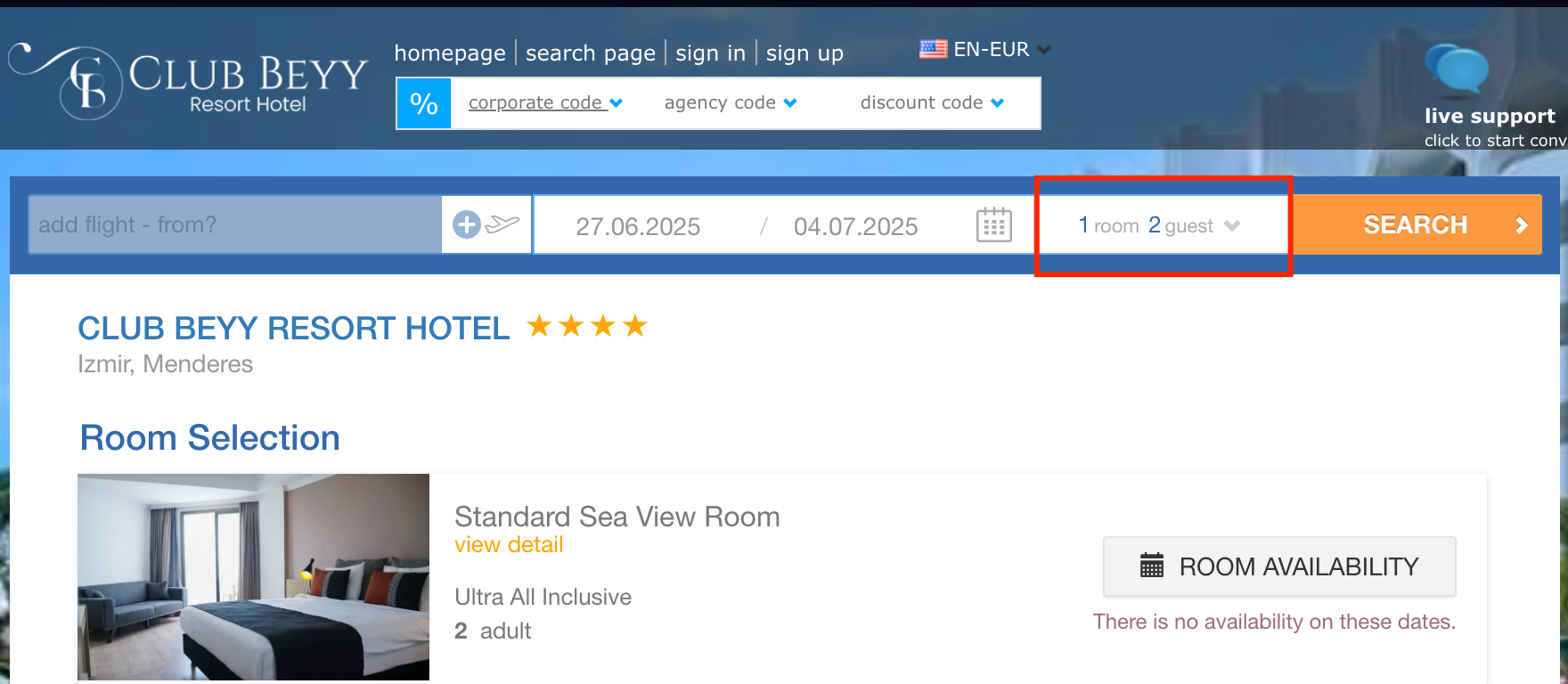
Task: Click the live support chat bubble icon
Action: 1457,69
